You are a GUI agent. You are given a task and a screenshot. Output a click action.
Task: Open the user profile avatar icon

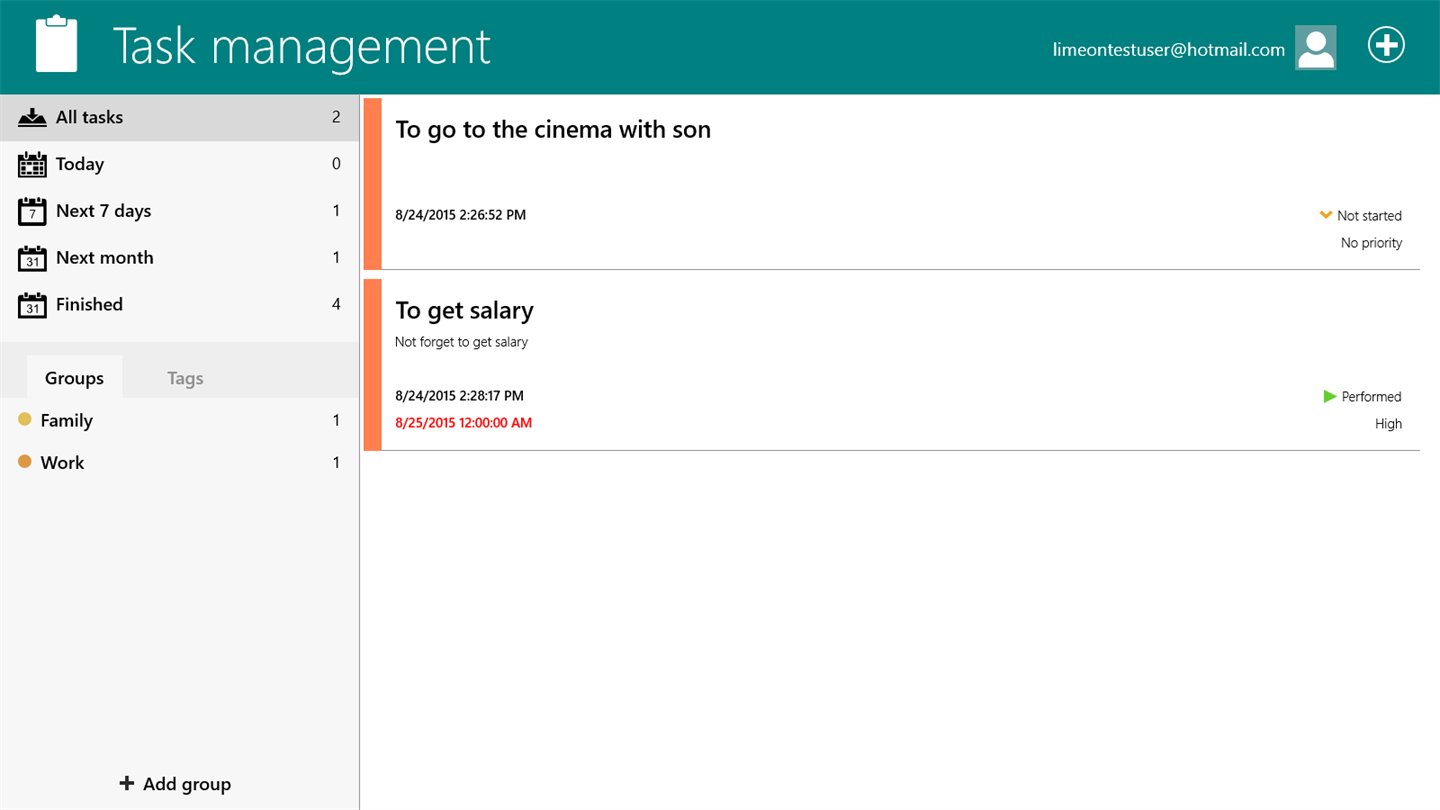pyautogui.click(x=1315, y=48)
